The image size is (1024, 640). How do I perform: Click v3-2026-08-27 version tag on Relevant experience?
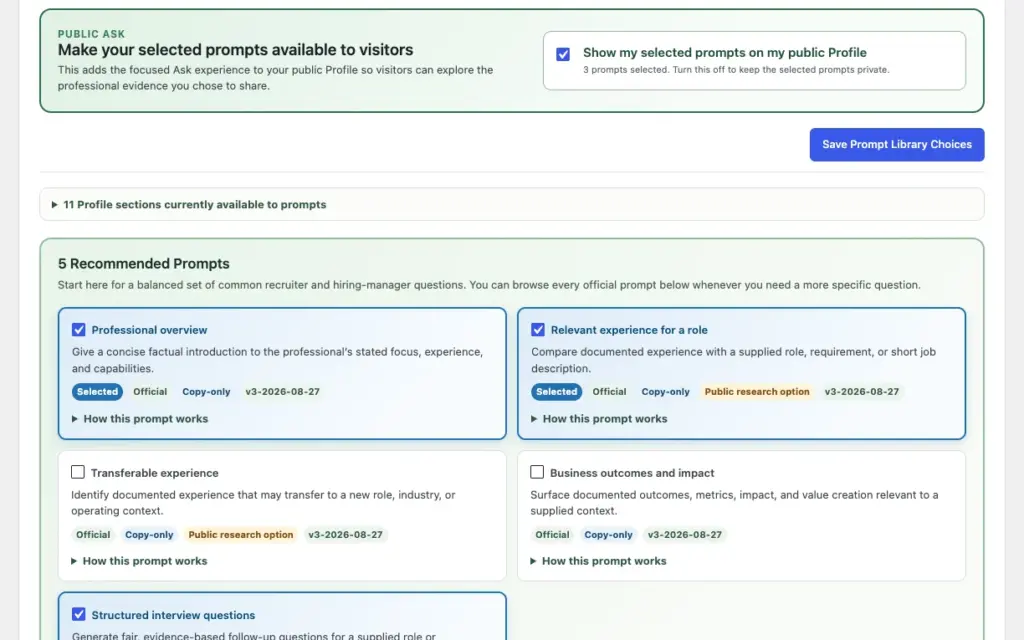(862, 392)
